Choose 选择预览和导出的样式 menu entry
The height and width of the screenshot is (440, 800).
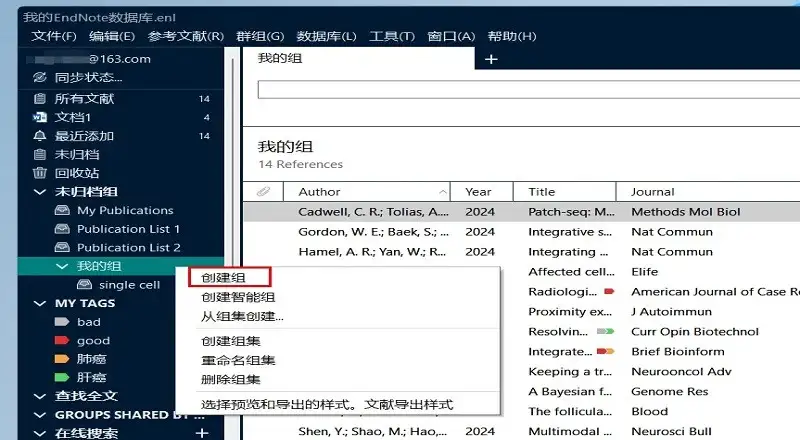pyautogui.click(x=327, y=405)
